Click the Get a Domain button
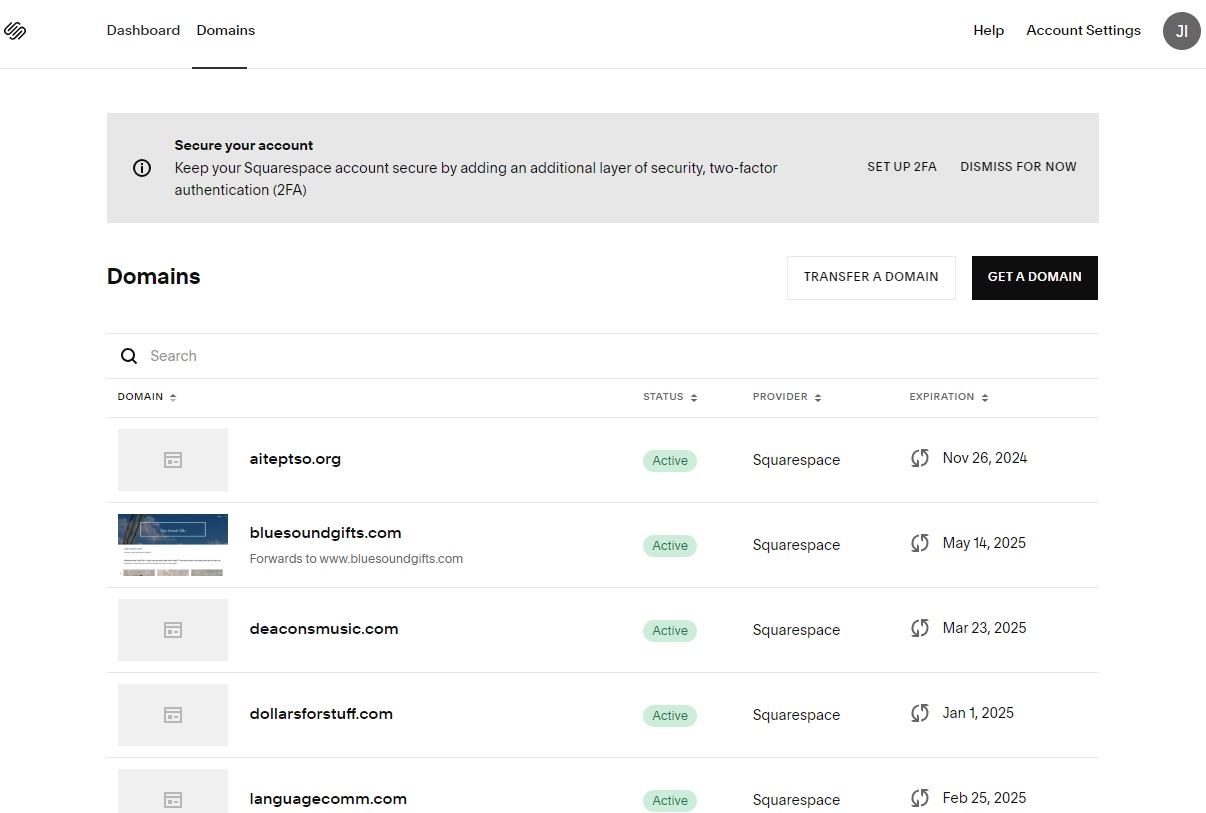 [1035, 278]
